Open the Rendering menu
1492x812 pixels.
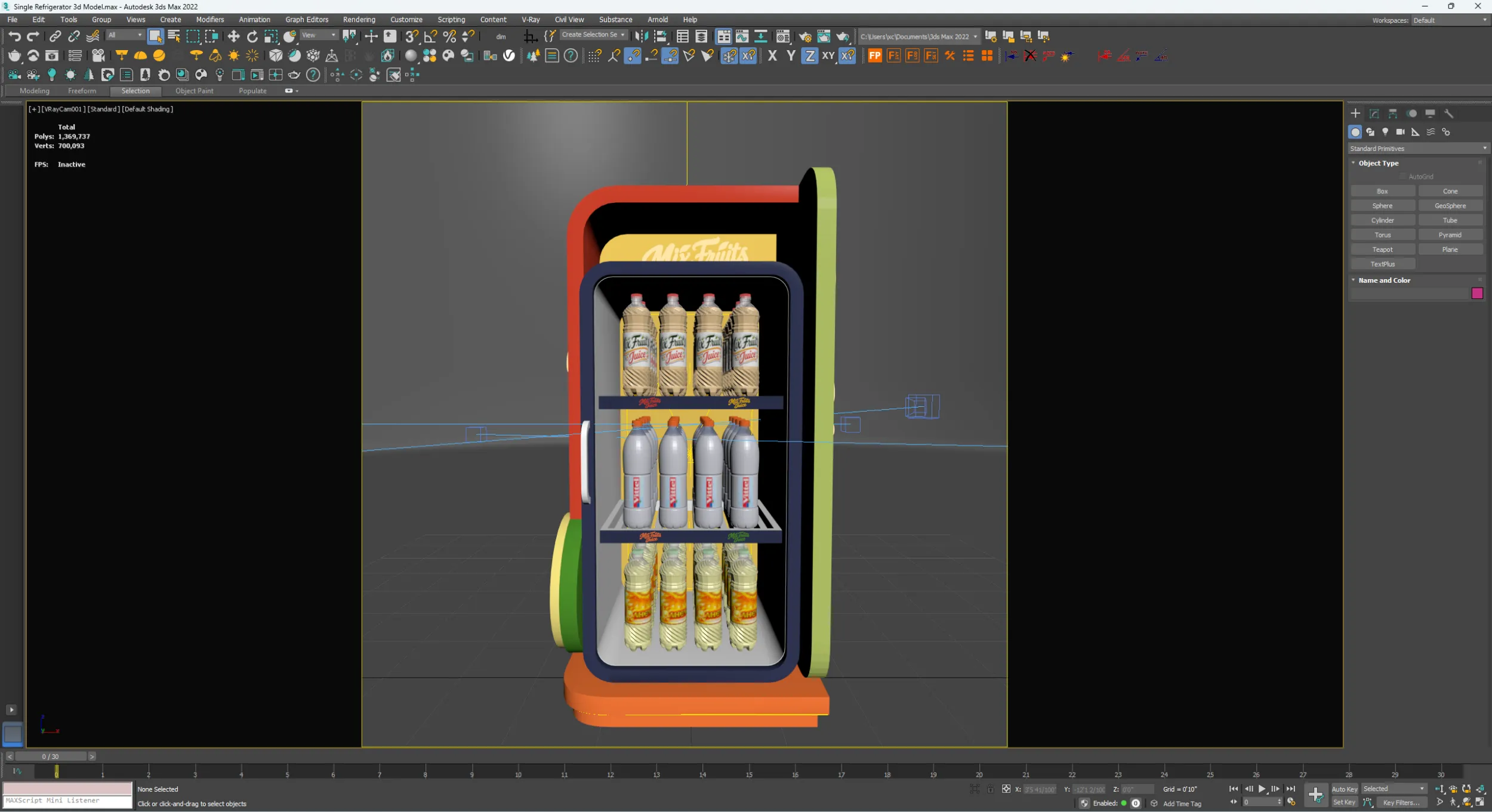pos(359,20)
